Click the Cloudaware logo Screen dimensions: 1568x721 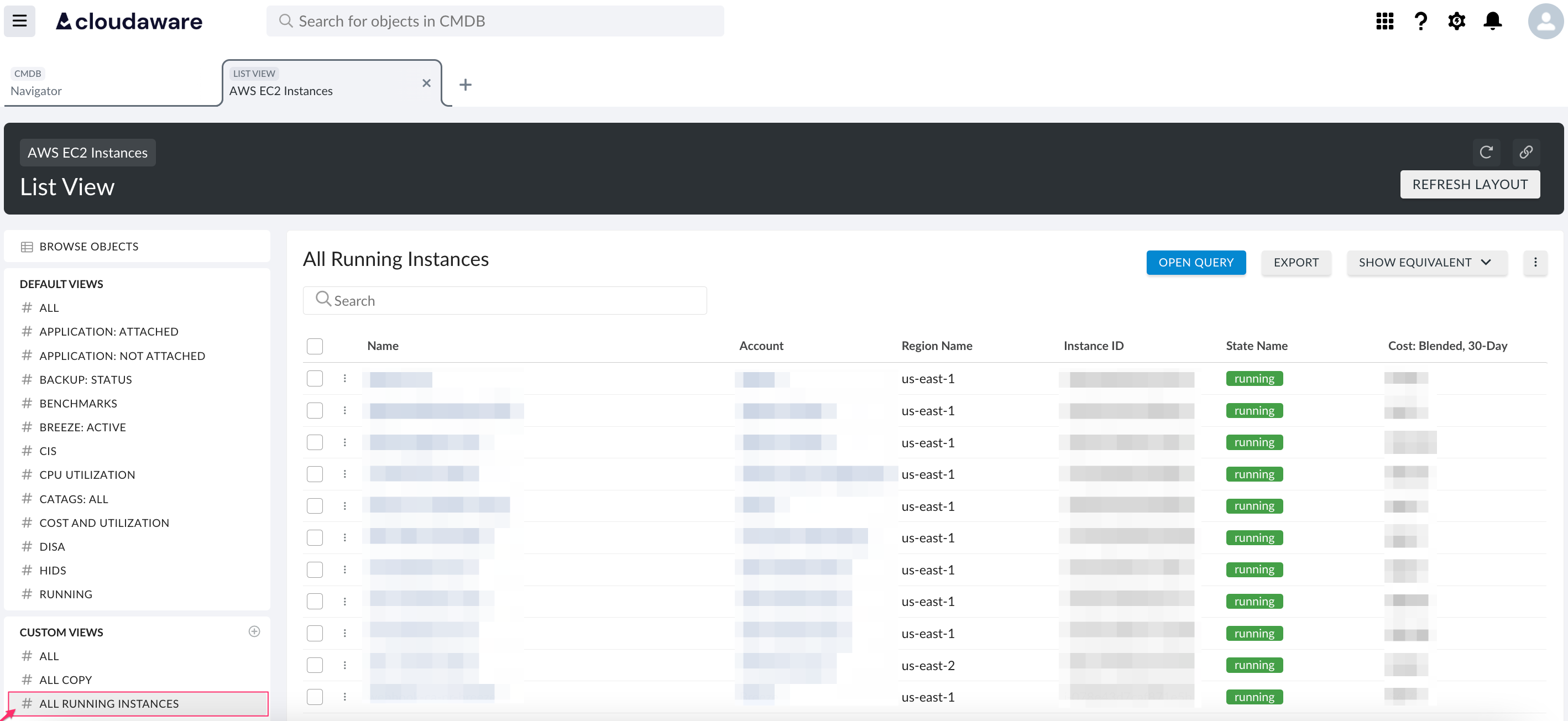(129, 22)
